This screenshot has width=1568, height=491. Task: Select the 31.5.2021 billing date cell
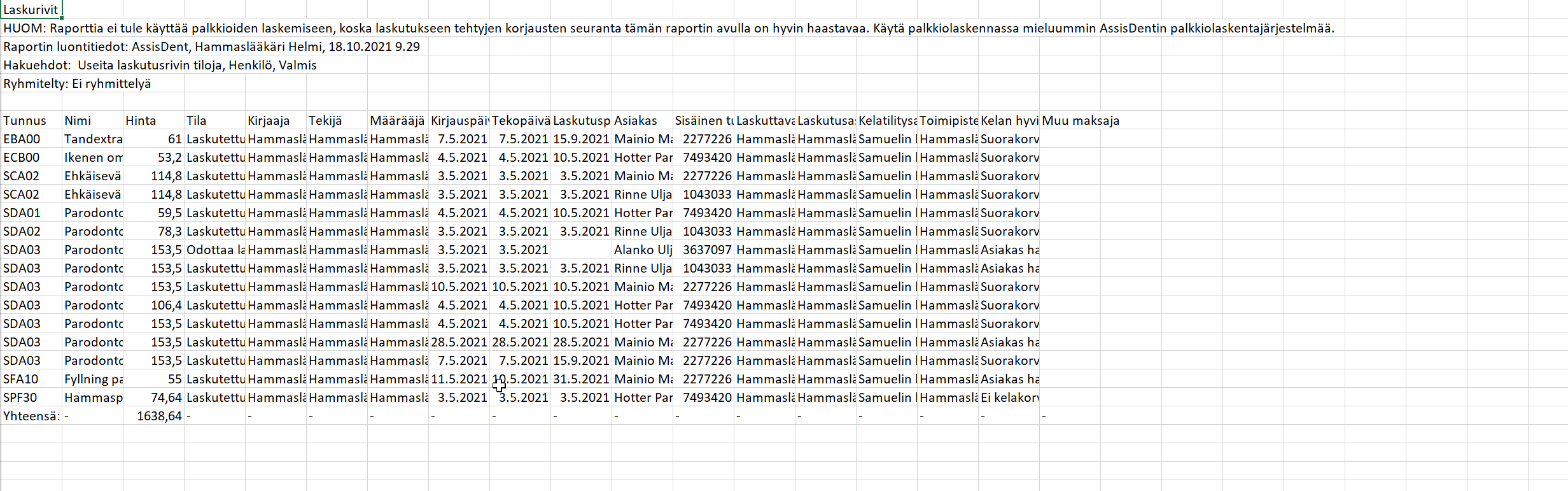click(581, 379)
